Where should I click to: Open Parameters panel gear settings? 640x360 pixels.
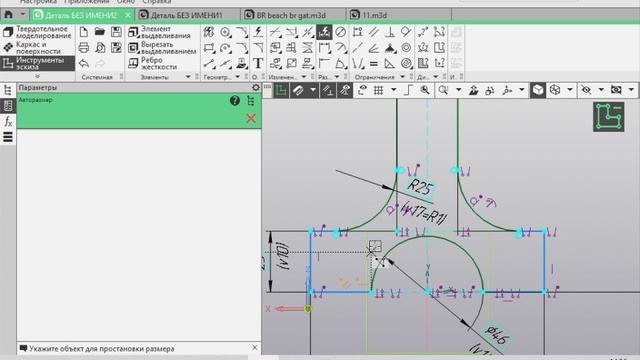(256, 87)
